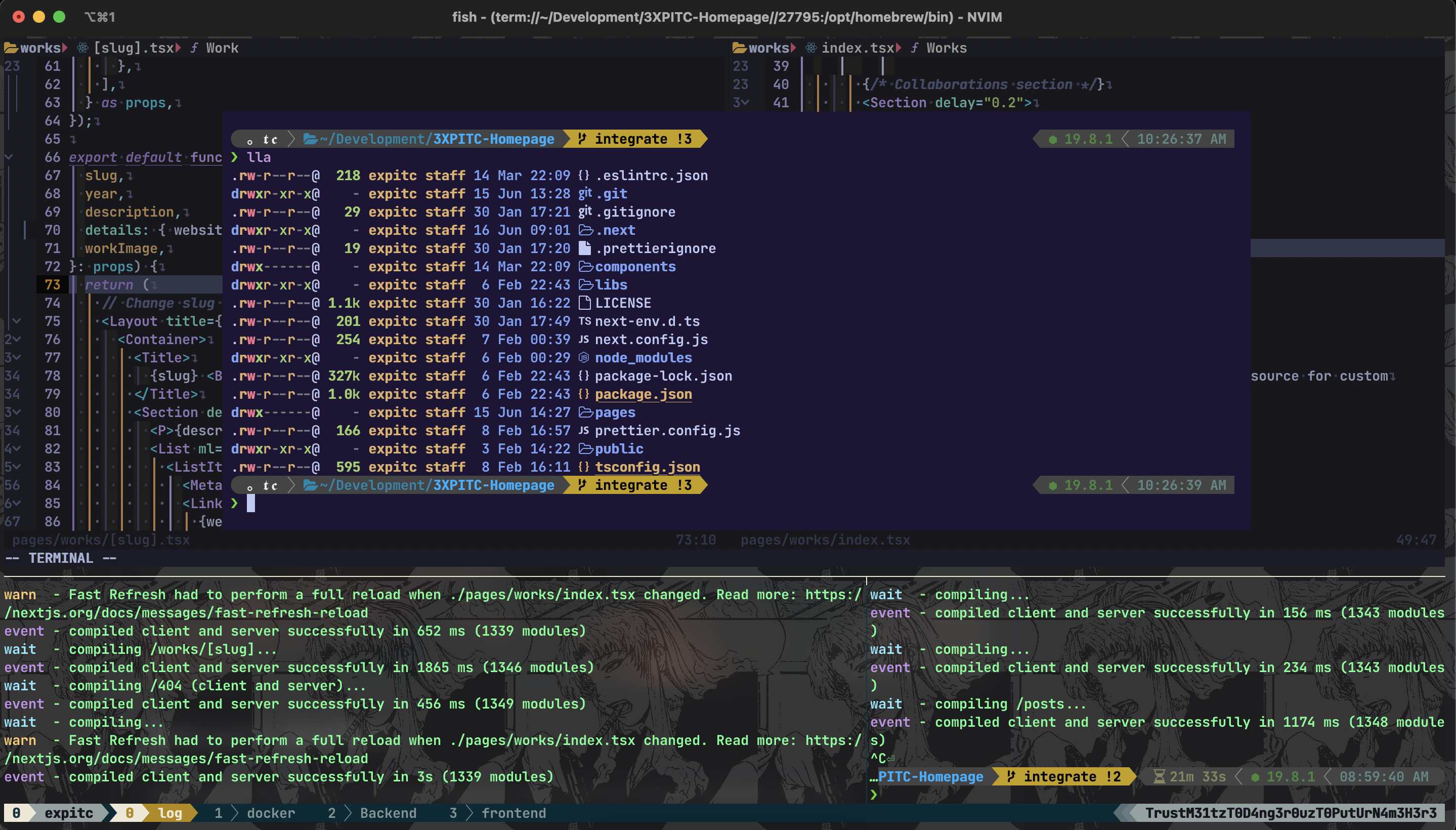Click the integrate !3 git segment at 10:26:37
Screen dimensions: 1456x830
tap(635, 139)
